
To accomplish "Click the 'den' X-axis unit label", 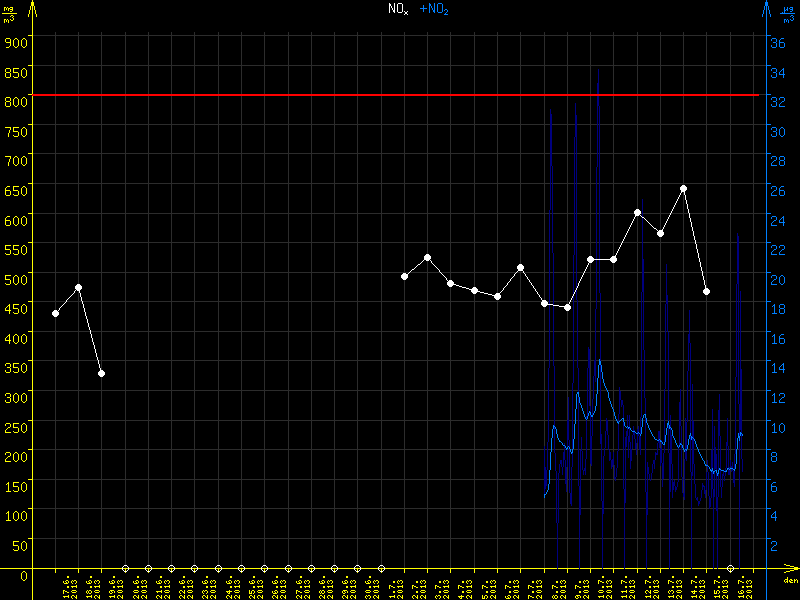I will pyautogui.click(x=789, y=581).
